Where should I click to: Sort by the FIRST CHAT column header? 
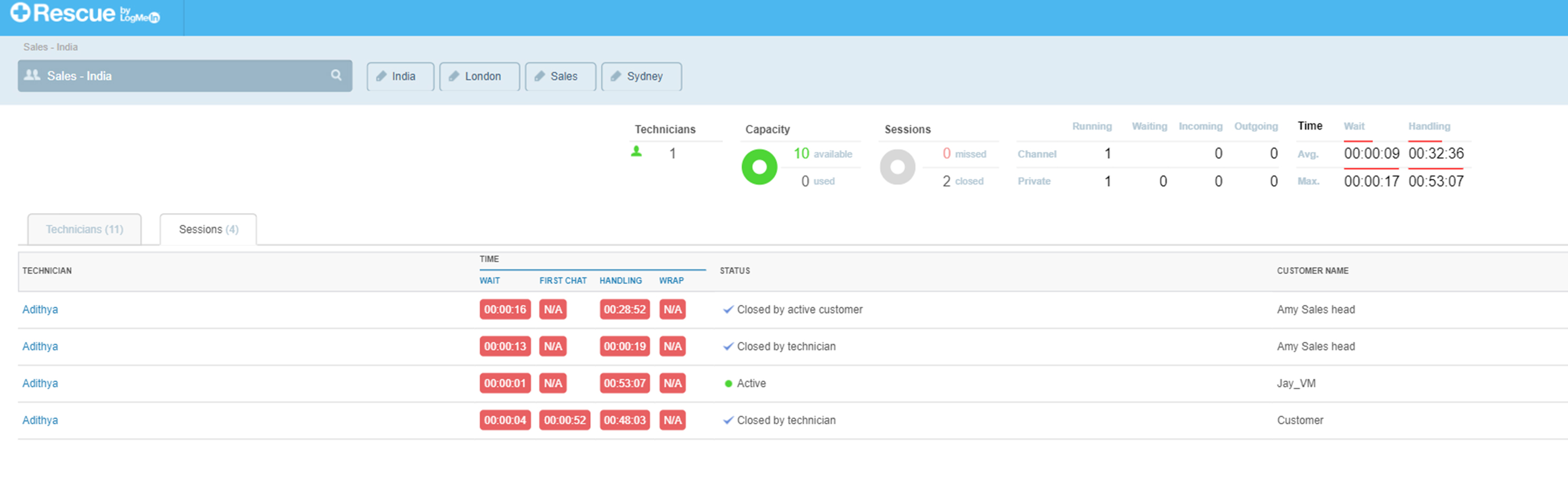pyautogui.click(x=563, y=280)
